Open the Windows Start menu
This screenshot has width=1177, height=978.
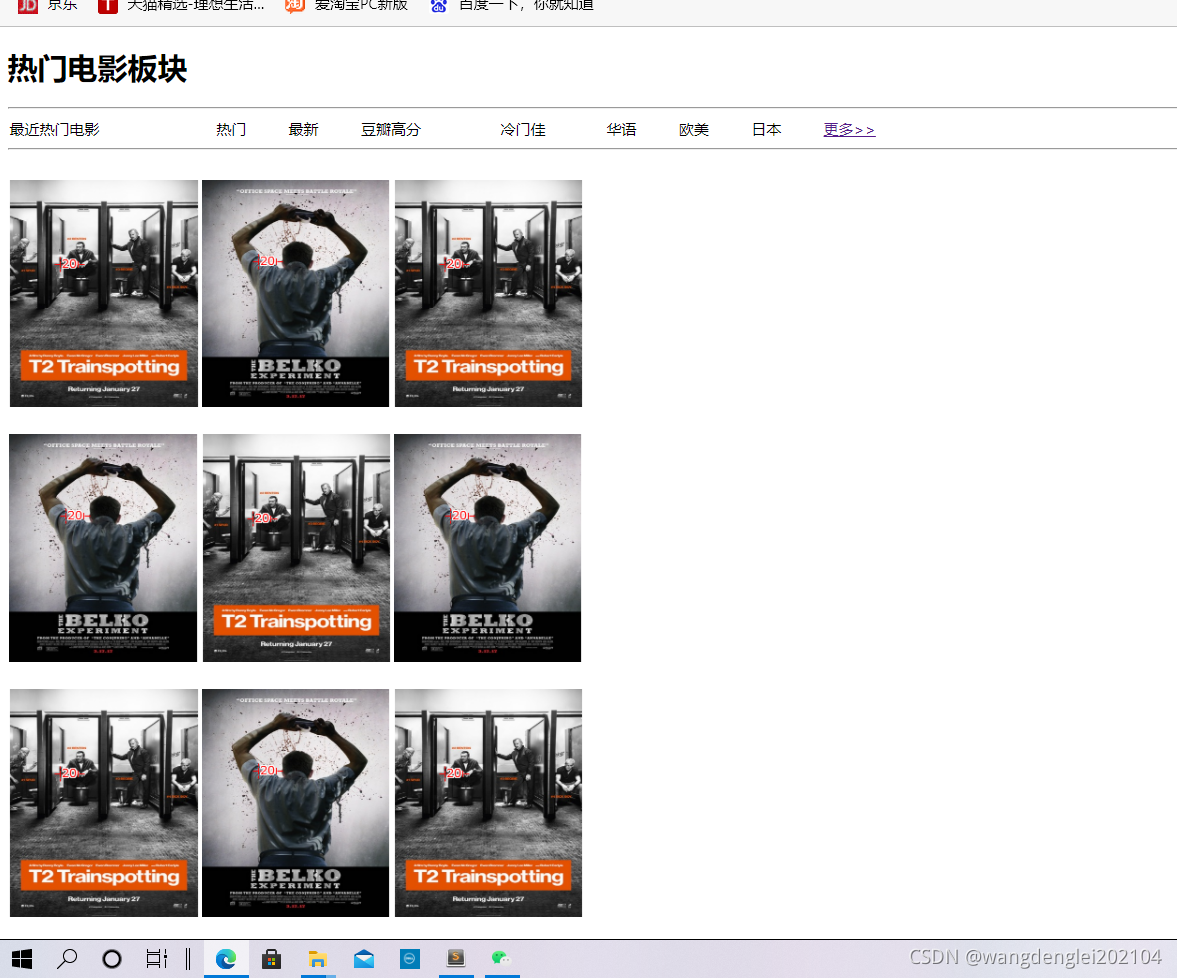[x=22, y=958]
